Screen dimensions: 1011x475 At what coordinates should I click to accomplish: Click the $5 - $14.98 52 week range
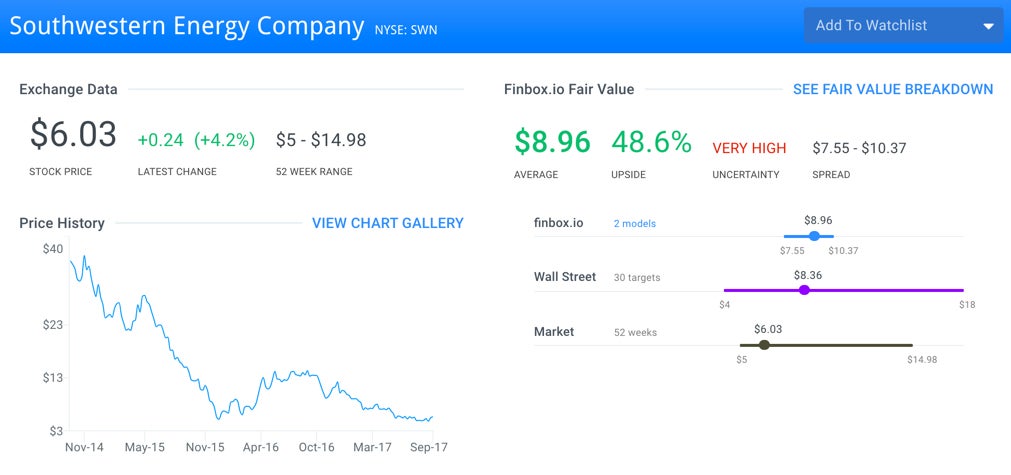[321, 140]
